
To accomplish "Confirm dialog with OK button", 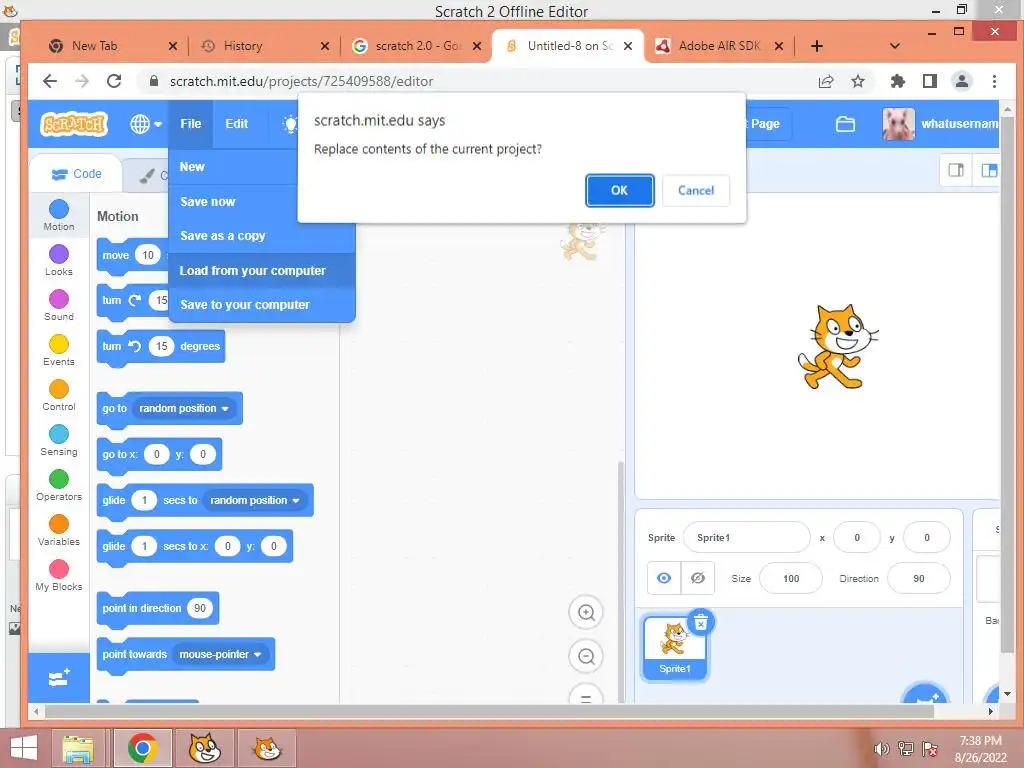I will point(619,191).
